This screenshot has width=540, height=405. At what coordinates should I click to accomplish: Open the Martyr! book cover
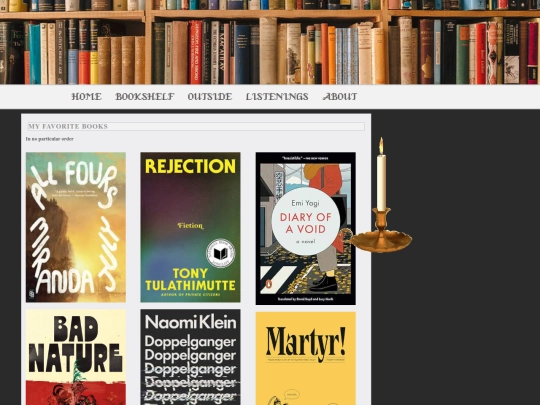305,358
